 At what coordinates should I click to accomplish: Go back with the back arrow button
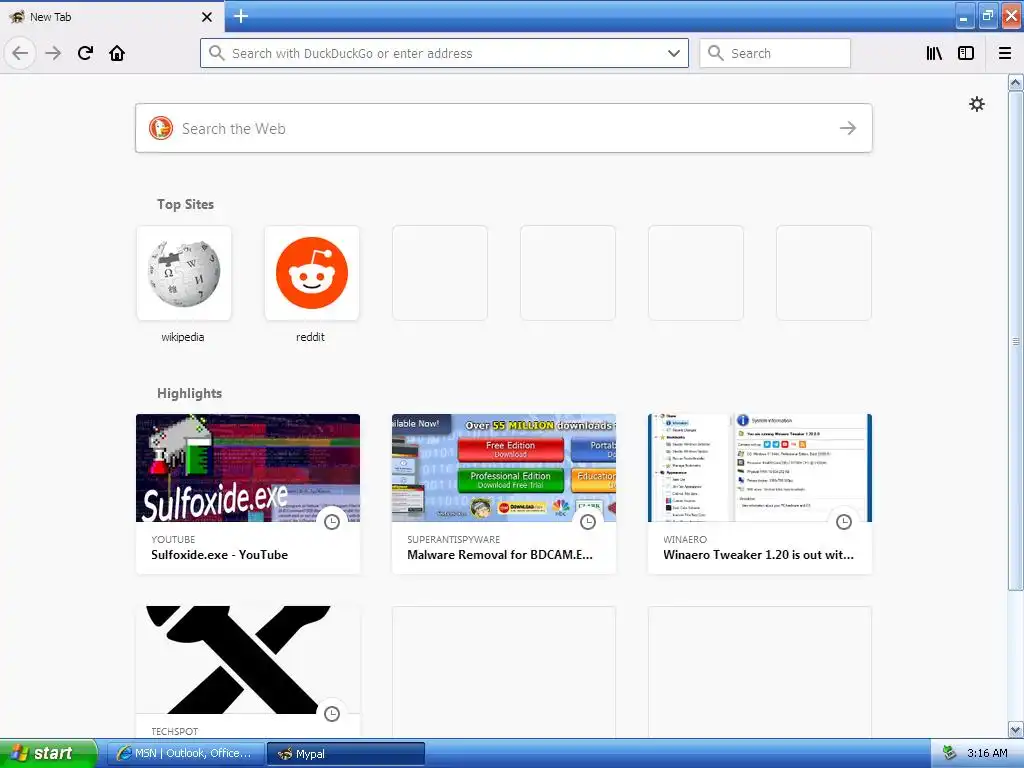tap(20, 53)
